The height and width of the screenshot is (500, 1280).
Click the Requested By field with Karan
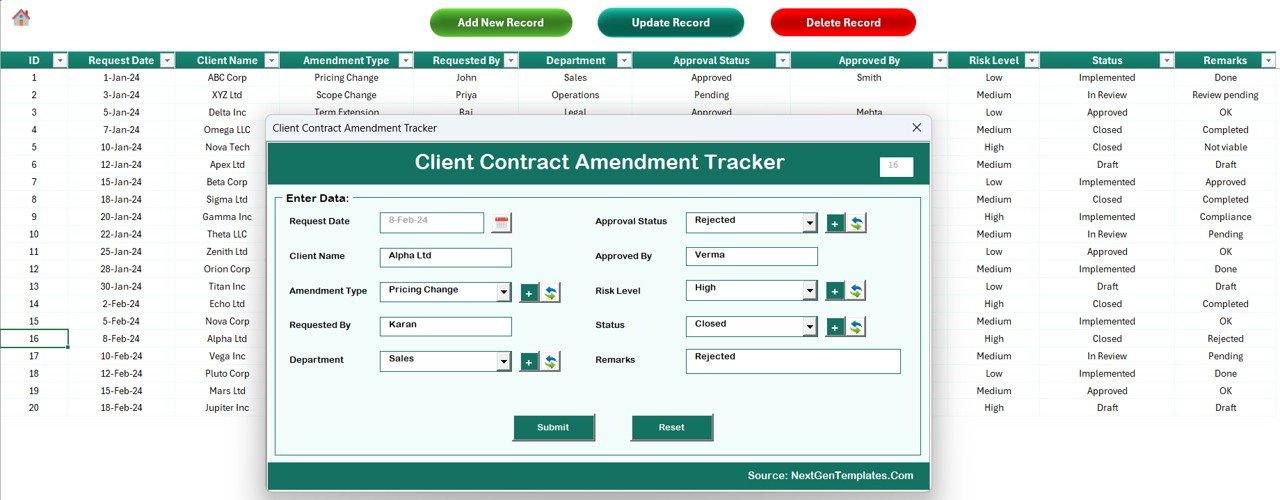point(446,326)
